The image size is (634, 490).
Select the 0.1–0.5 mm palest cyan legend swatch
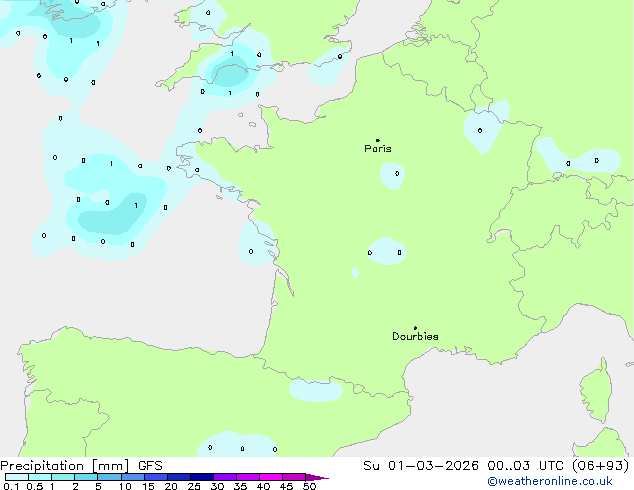[x=17, y=477]
